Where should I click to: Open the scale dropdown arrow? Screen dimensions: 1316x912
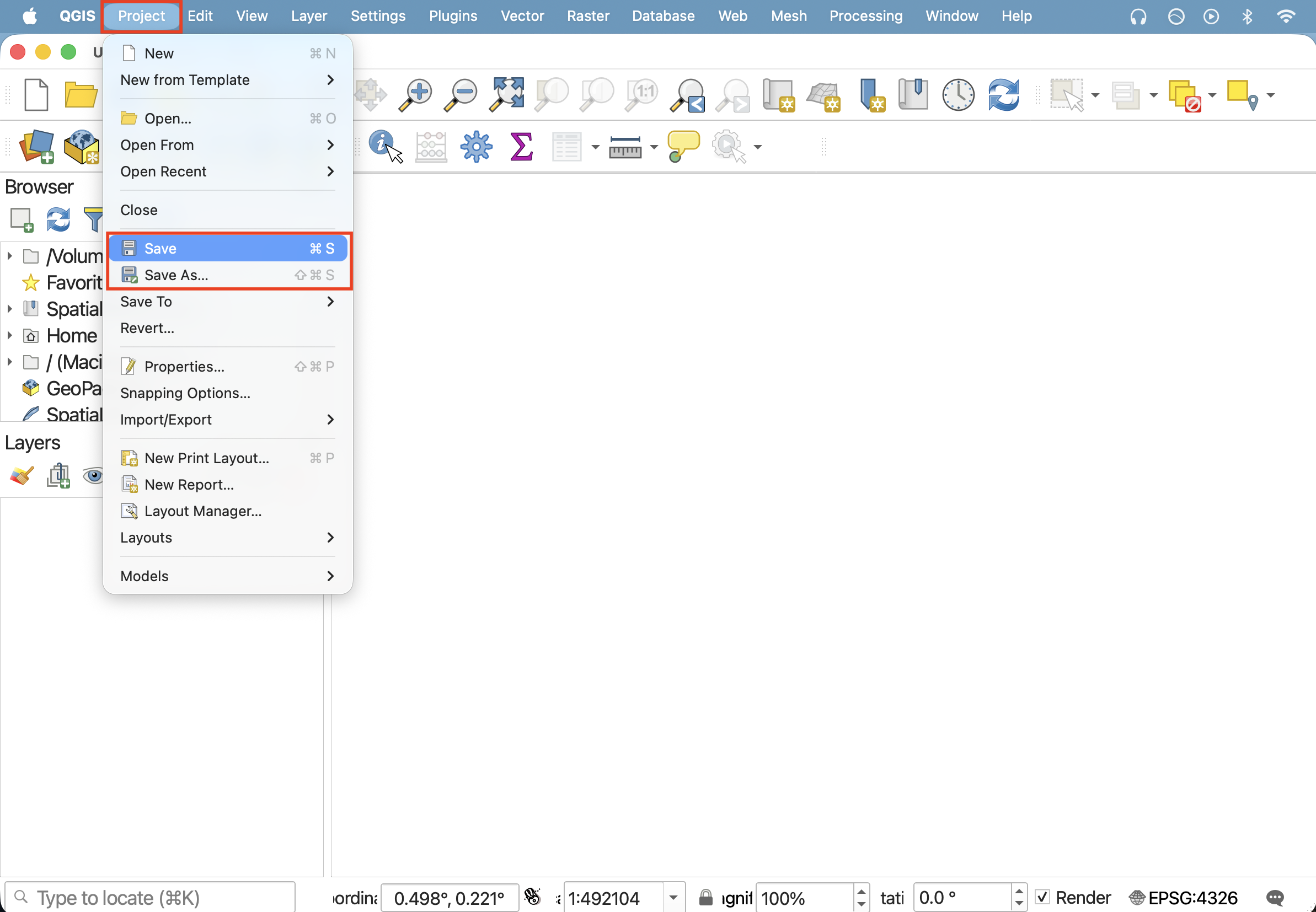[x=673, y=898]
